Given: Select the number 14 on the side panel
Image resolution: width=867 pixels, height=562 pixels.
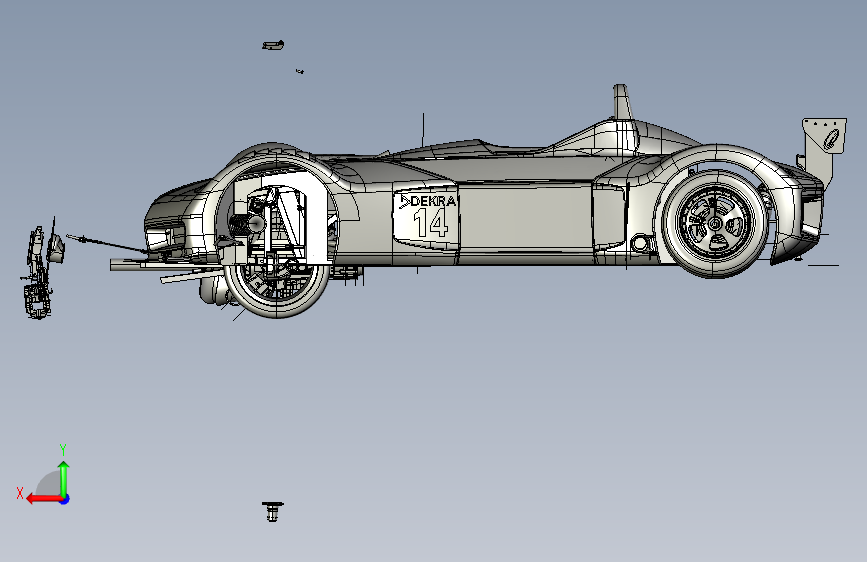Looking at the screenshot, I should coord(431,224).
